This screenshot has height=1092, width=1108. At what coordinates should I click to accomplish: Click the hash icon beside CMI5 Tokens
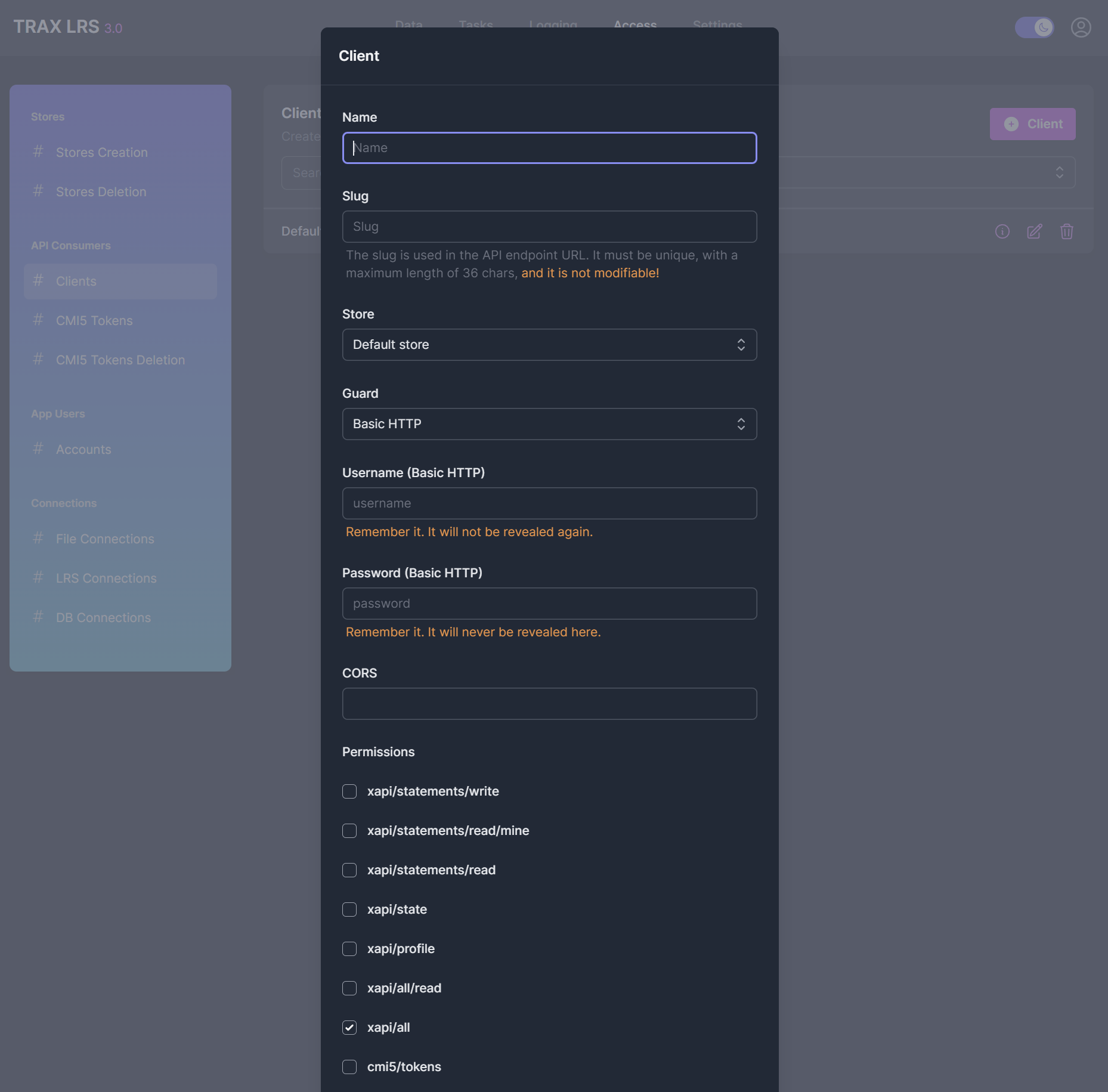(38, 320)
